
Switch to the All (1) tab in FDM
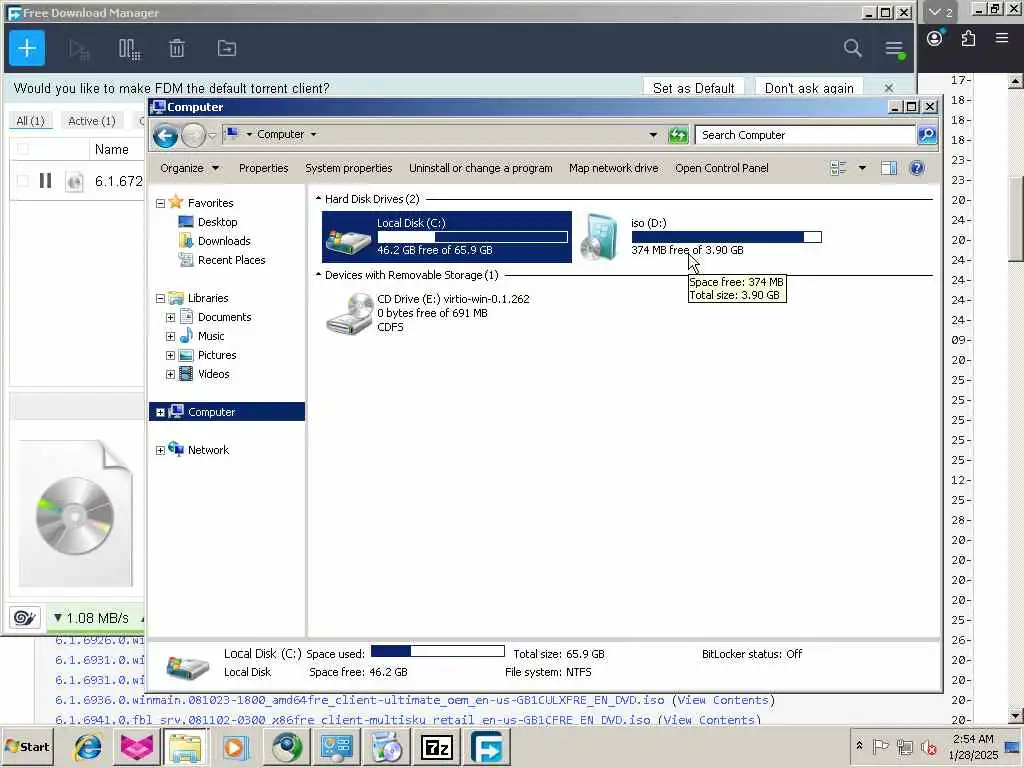(30, 121)
